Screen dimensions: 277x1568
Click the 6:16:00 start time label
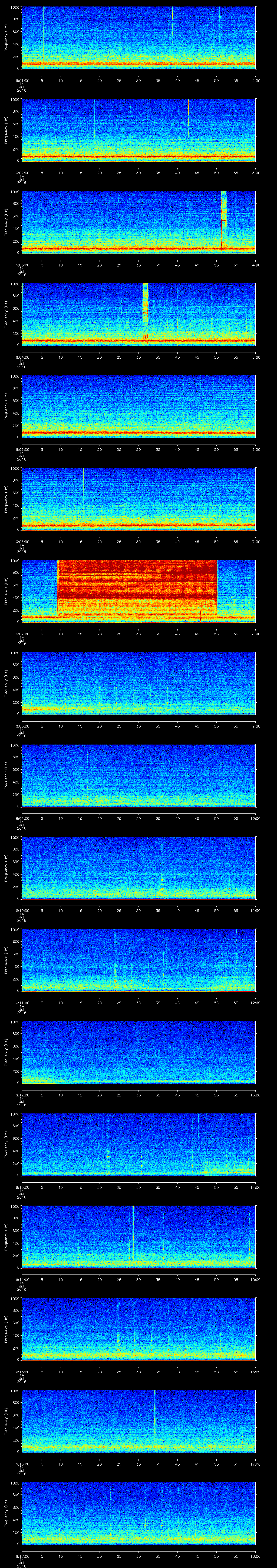pos(22,1464)
